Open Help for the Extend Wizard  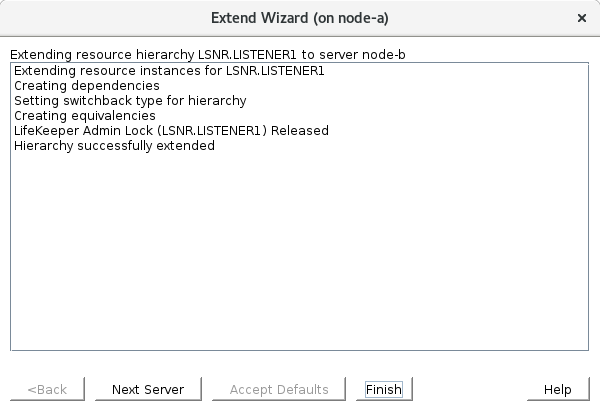557,389
